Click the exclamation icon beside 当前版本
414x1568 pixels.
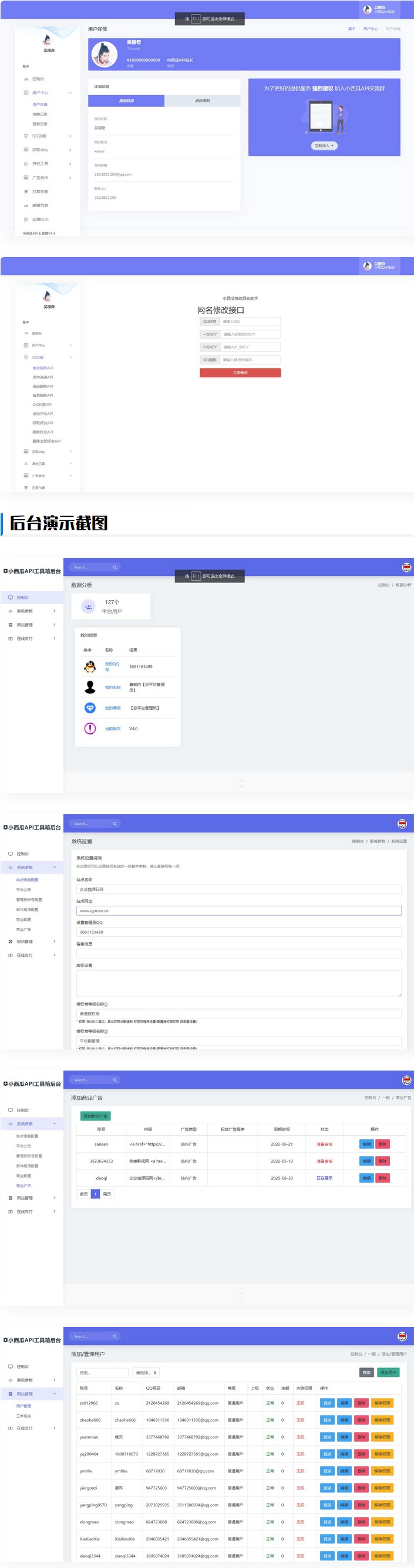[90, 728]
